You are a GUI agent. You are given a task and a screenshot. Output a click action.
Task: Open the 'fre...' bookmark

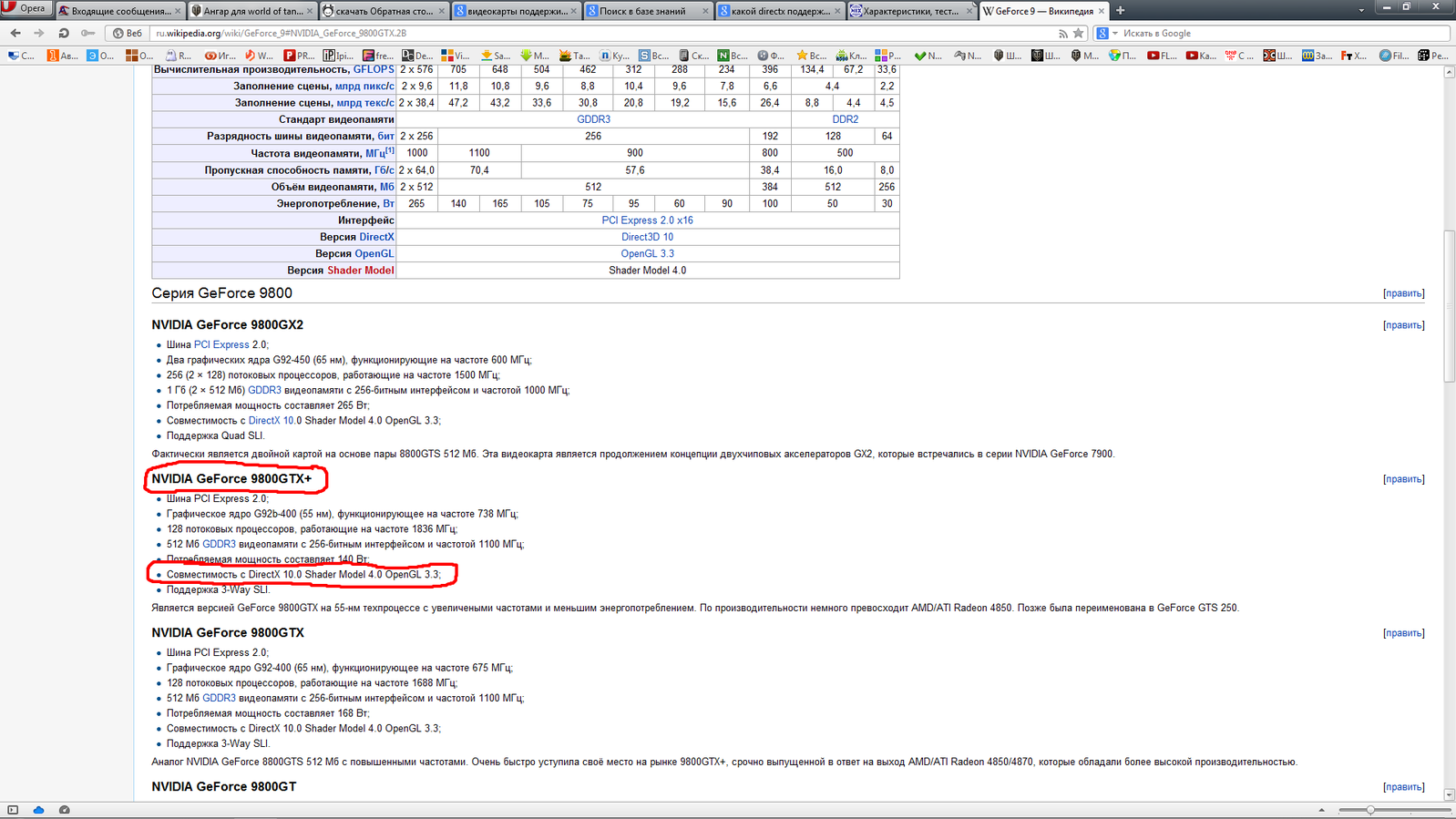click(x=378, y=56)
